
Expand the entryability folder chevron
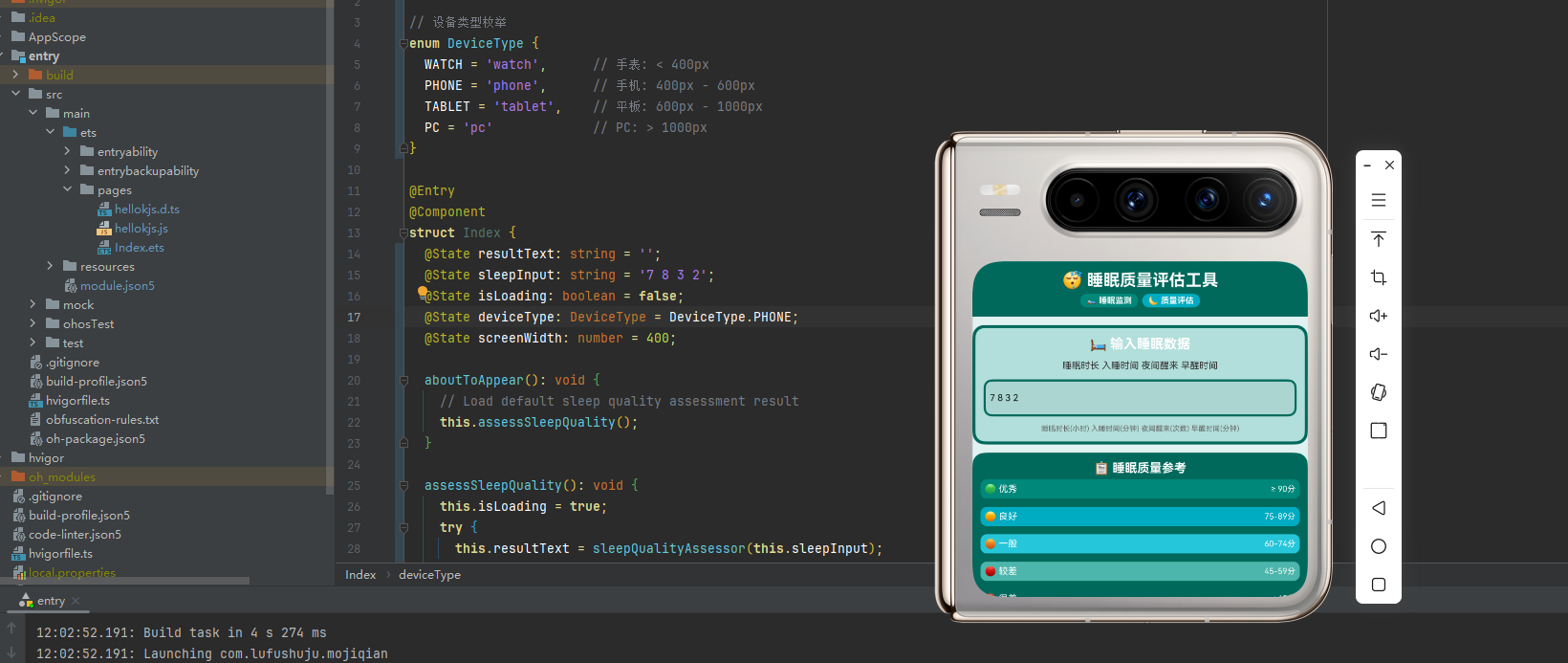(x=67, y=151)
